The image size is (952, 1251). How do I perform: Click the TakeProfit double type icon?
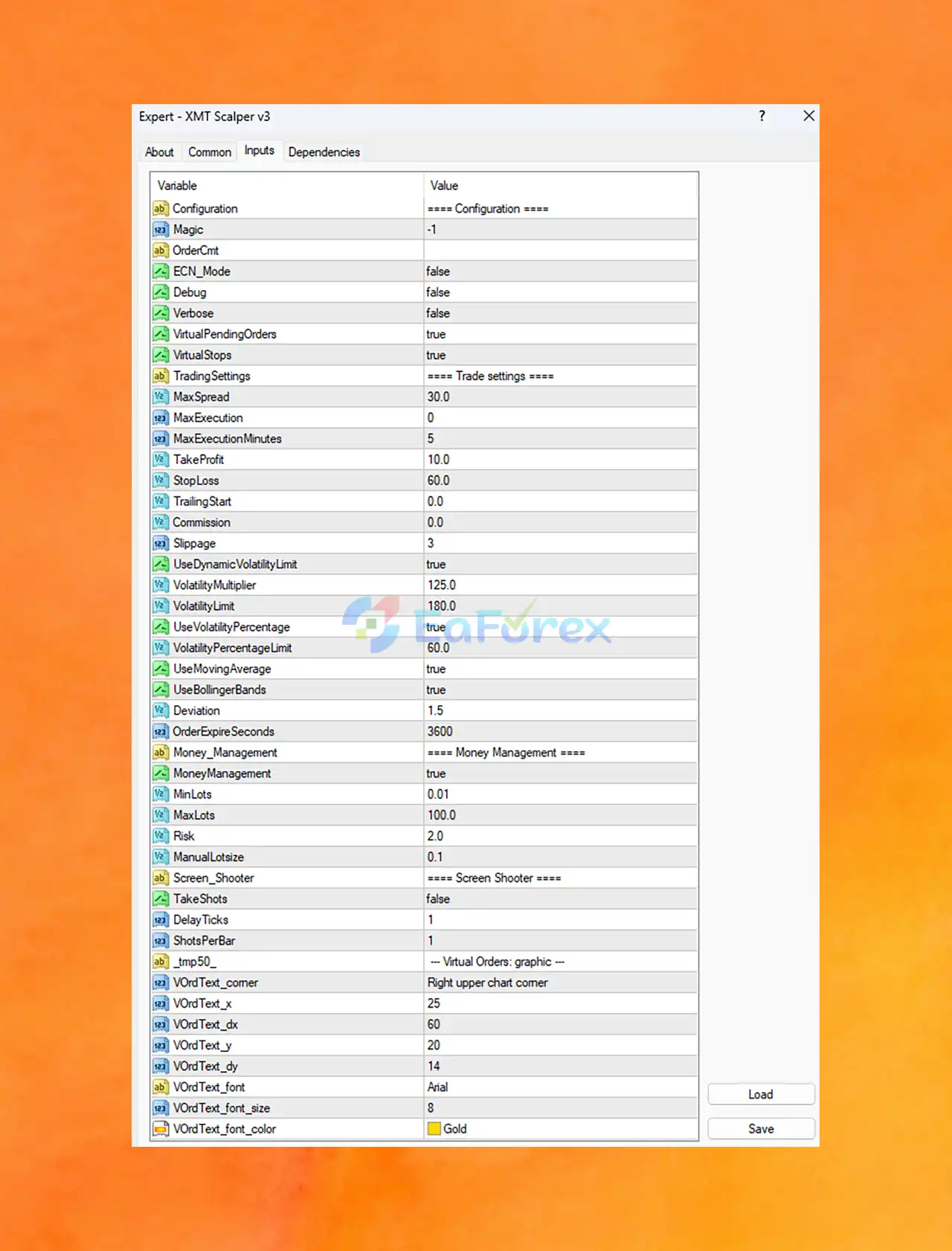coord(160,460)
